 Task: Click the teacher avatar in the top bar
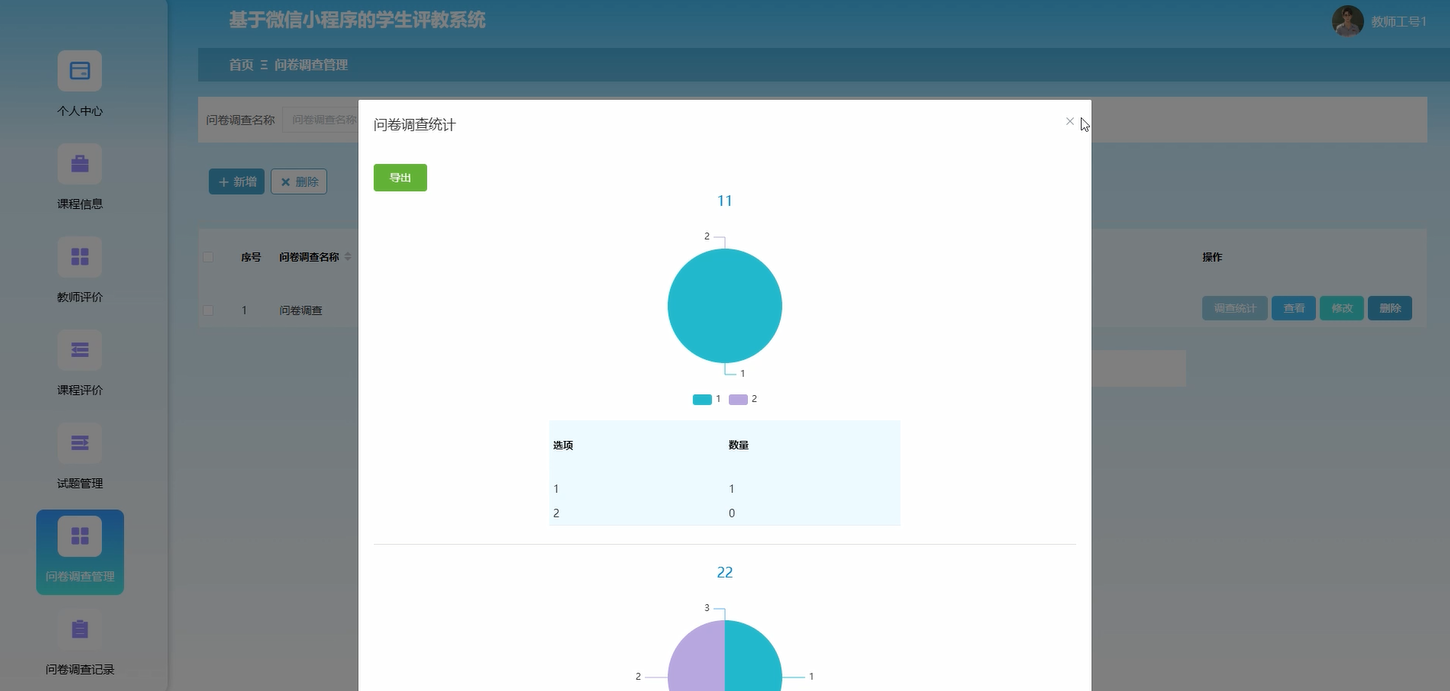(1347, 20)
